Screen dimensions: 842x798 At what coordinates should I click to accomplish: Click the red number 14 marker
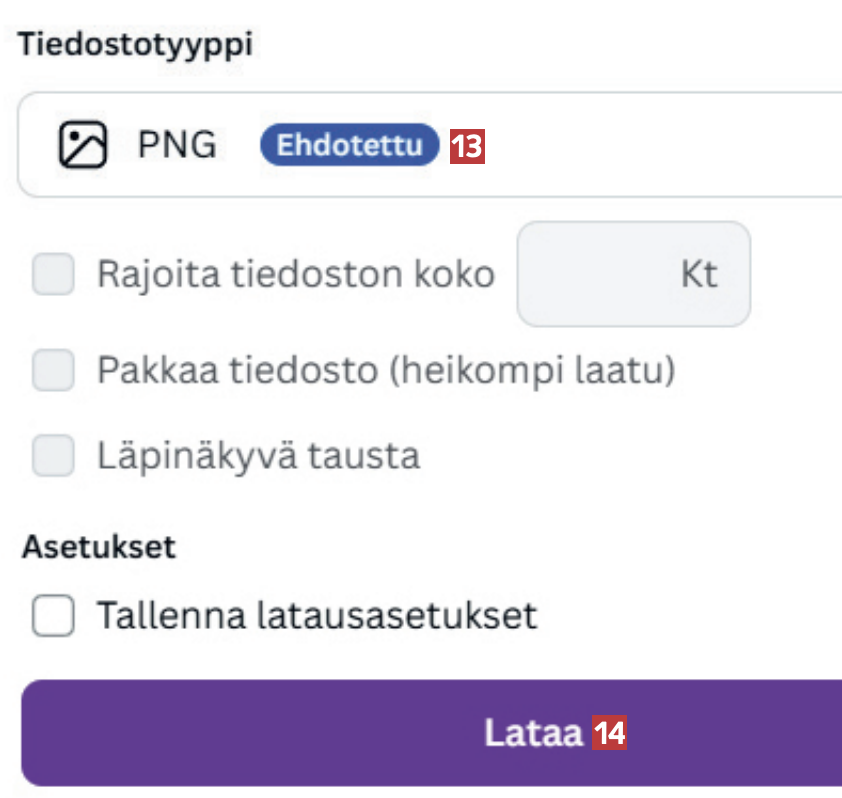[610, 734]
